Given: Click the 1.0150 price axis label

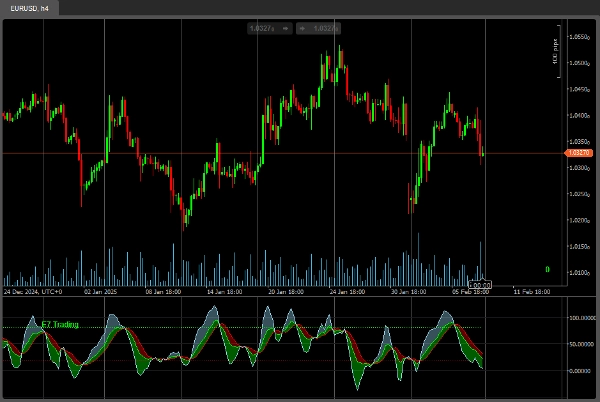Looking at the screenshot, I should tap(579, 246).
